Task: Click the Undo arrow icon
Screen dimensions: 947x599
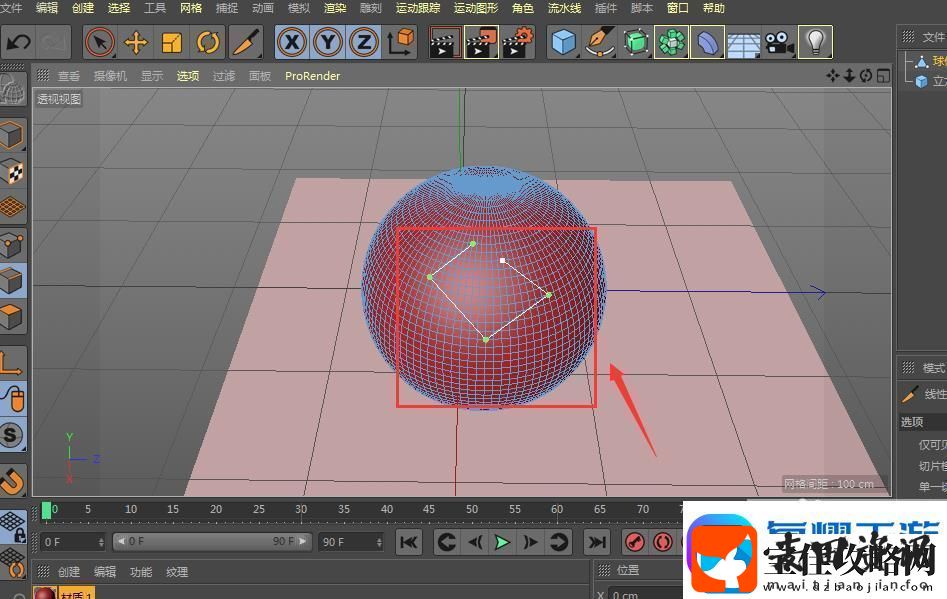Action: point(18,42)
